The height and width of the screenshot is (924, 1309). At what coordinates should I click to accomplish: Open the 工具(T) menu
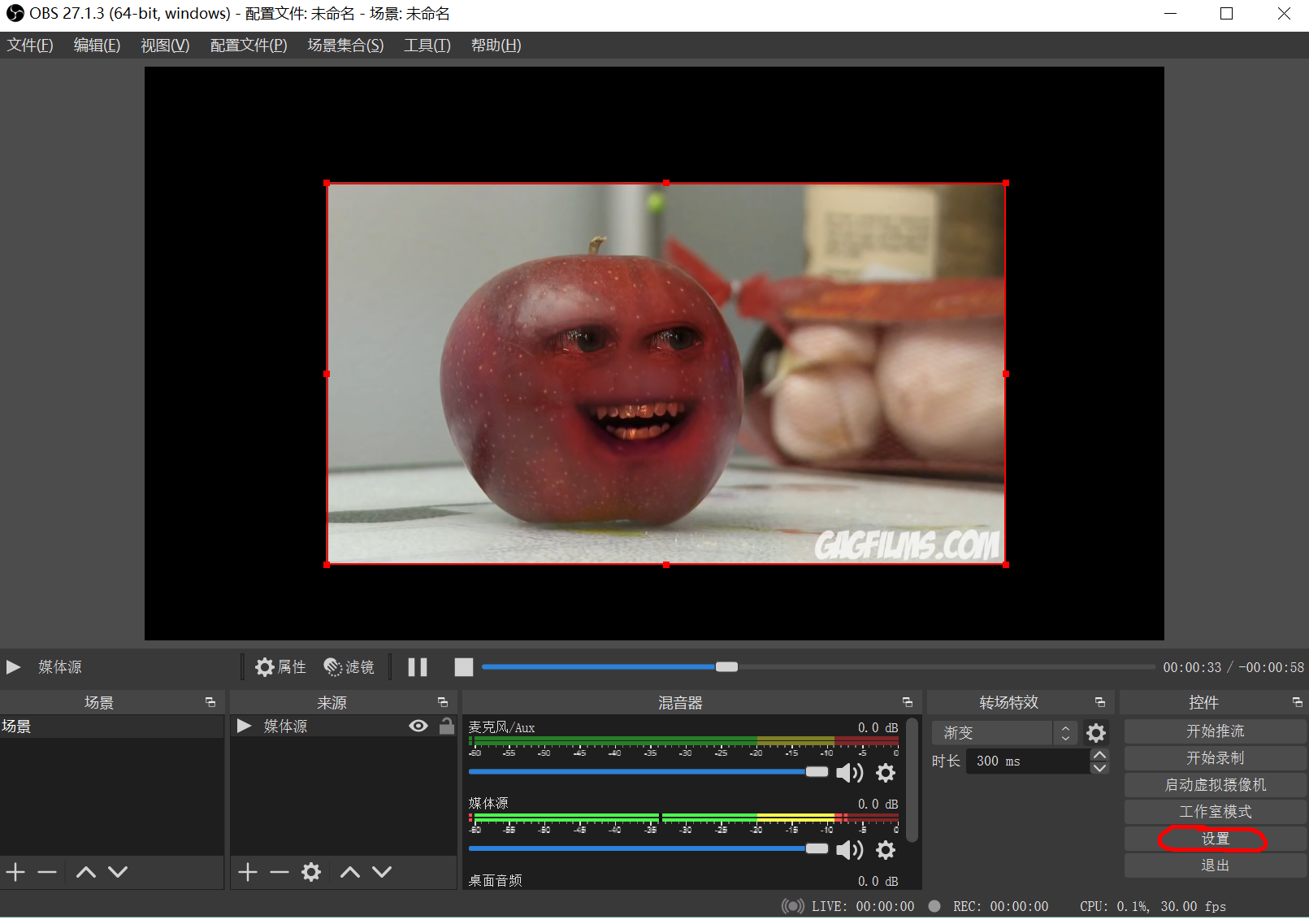[x=427, y=46]
